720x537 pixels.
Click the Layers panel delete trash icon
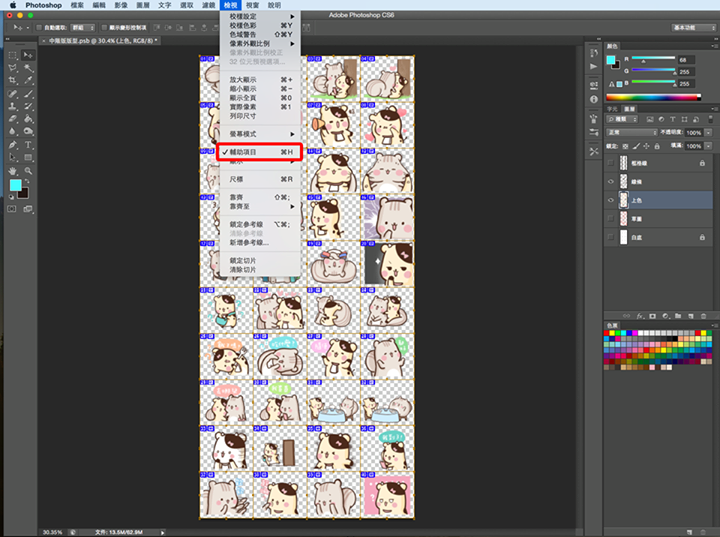pyautogui.click(x=703, y=316)
